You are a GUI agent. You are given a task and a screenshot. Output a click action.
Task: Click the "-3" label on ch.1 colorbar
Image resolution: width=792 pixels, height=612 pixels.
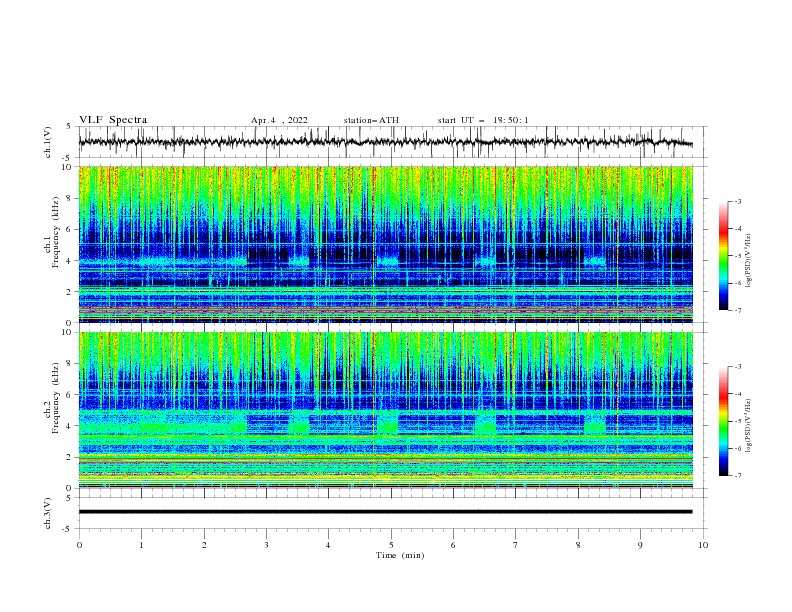[x=737, y=201]
